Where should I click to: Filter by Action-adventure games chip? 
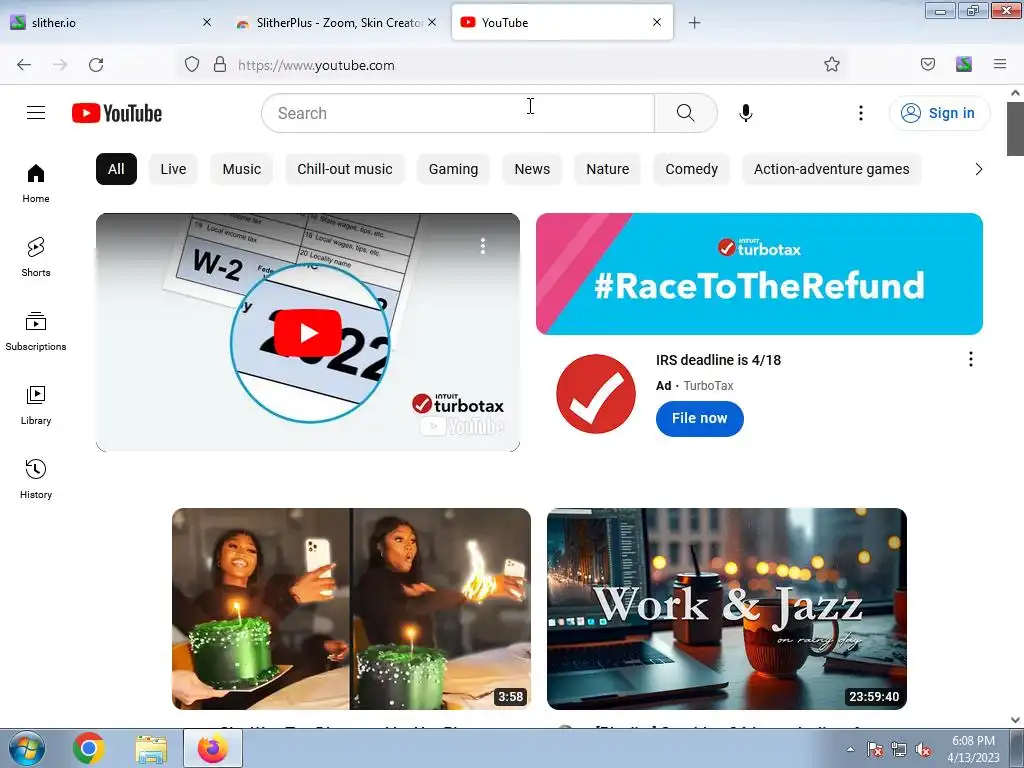point(831,169)
